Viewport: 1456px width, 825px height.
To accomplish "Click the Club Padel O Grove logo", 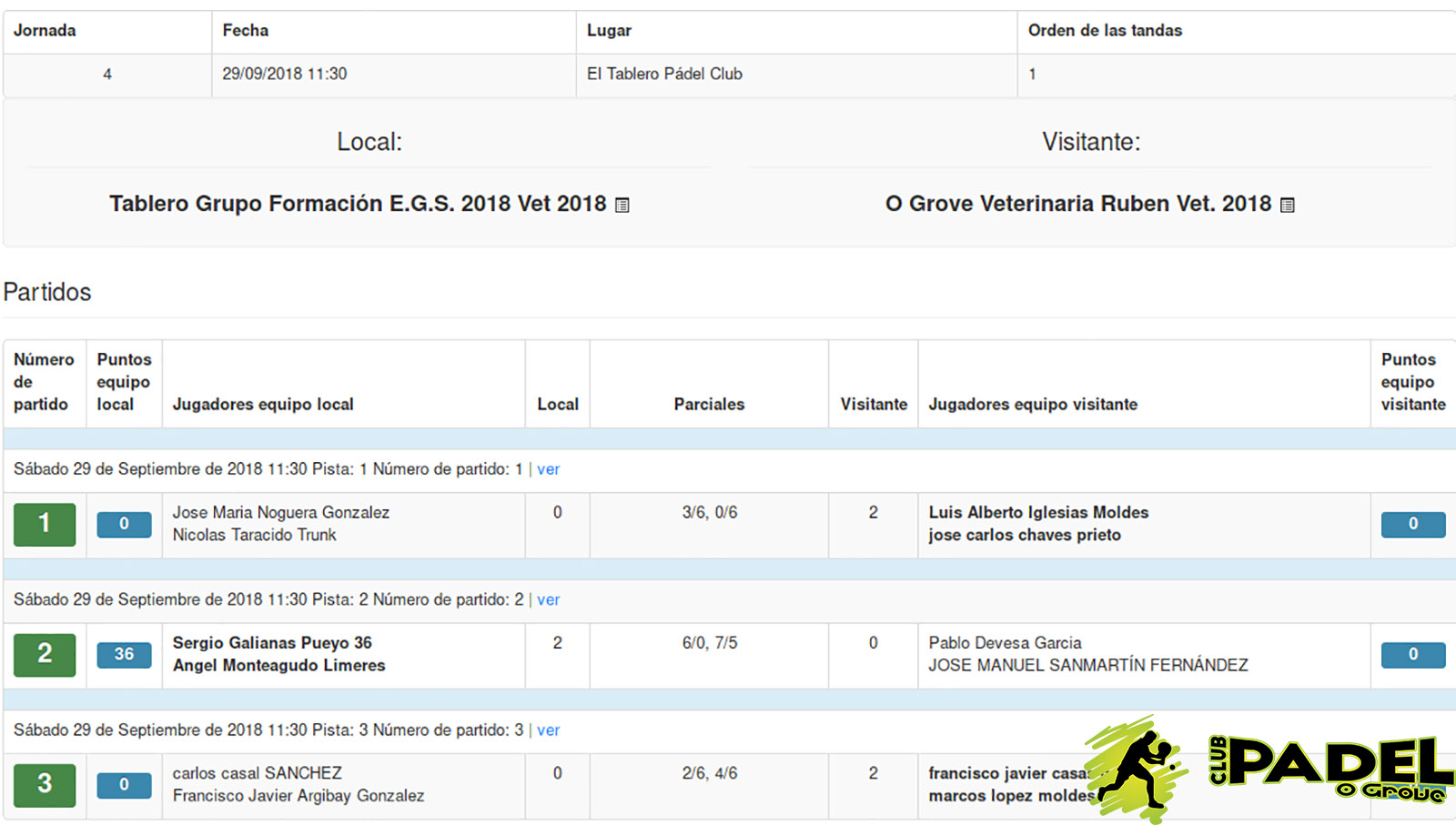I will click(x=1331, y=769).
